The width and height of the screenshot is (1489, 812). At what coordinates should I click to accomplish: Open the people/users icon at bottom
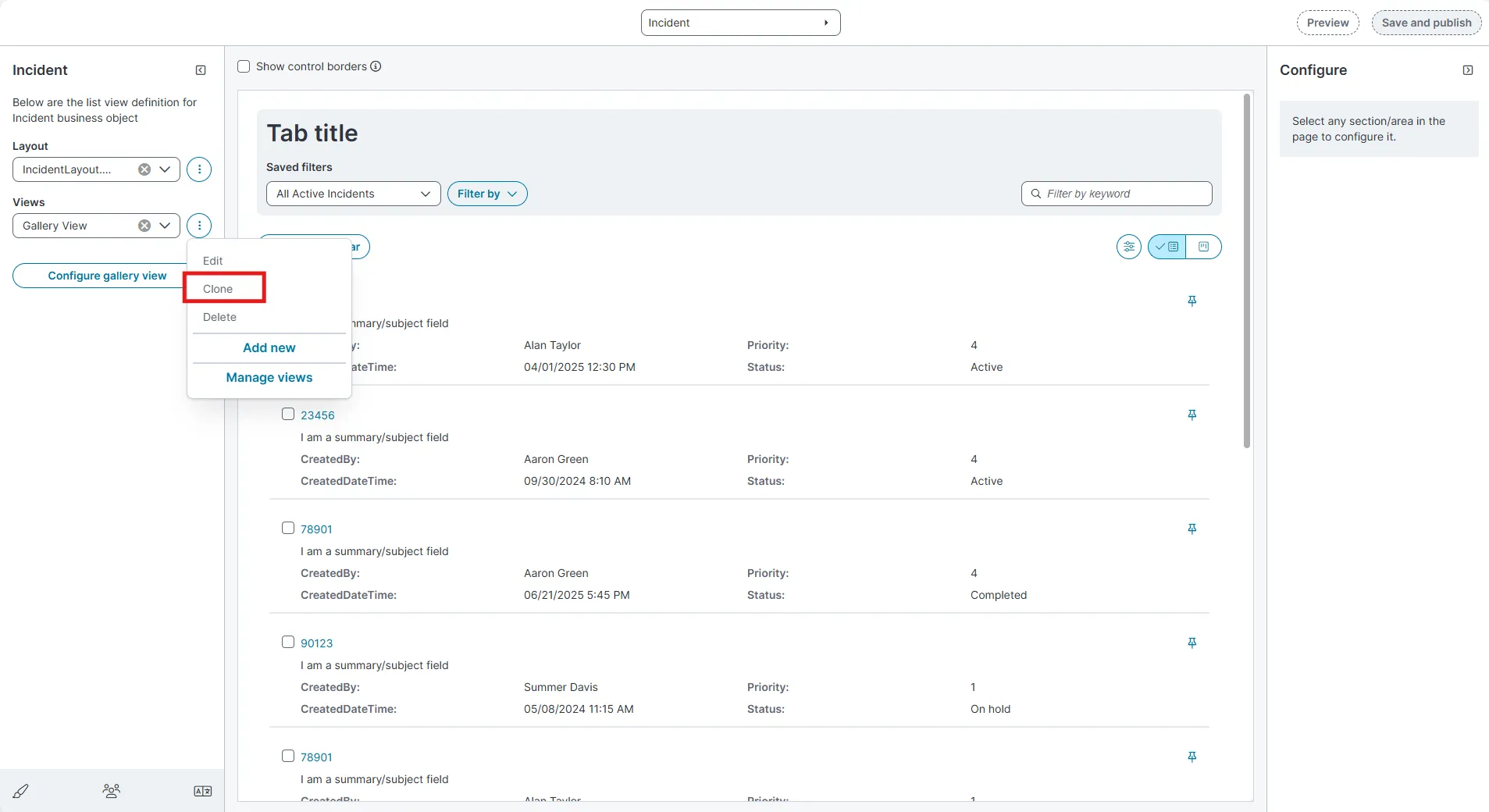coord(112,791)
